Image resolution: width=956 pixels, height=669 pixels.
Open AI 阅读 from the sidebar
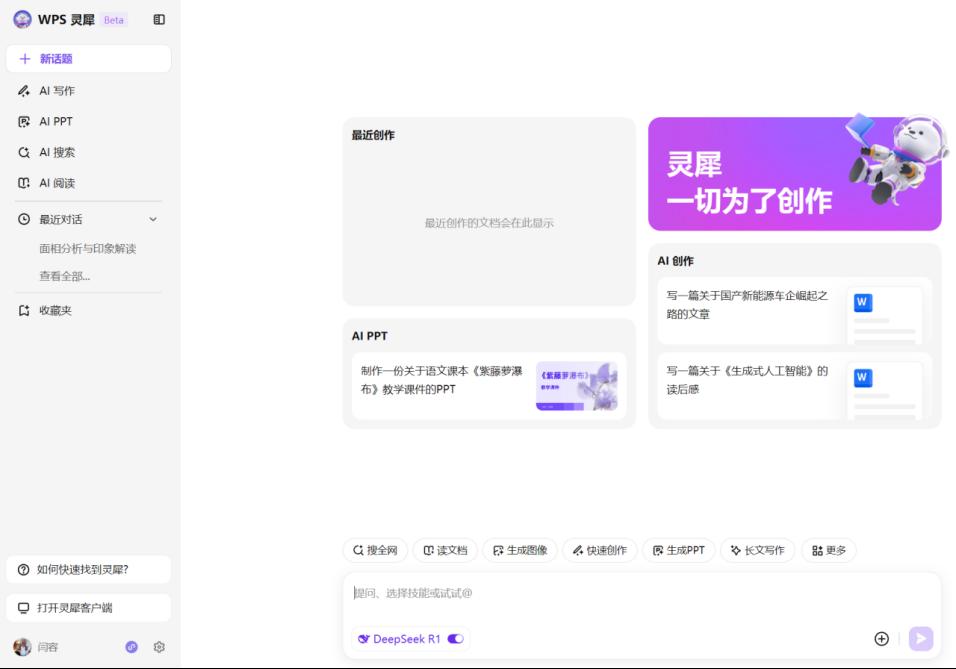(x=88, y=183)
